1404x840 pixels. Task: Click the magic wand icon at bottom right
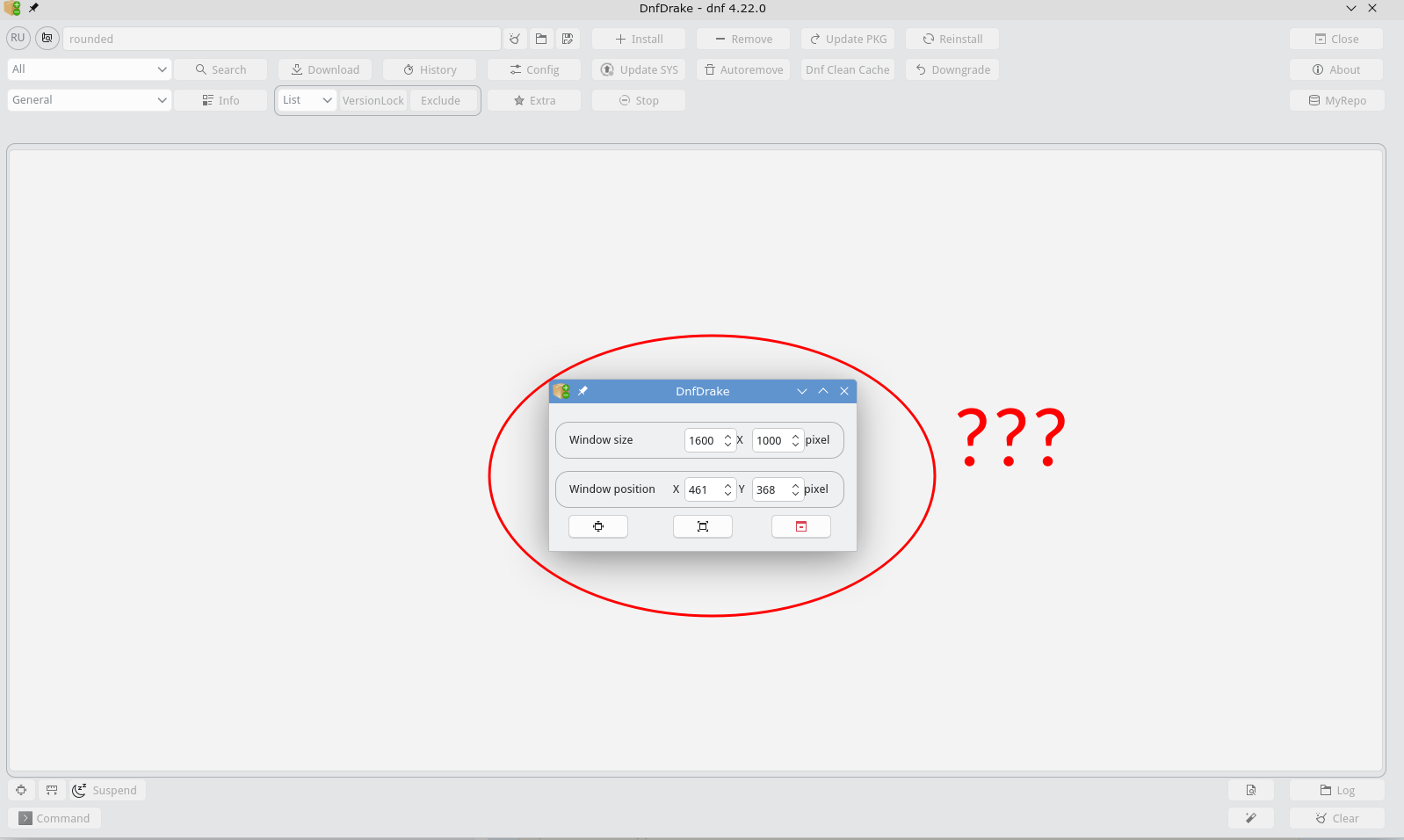[x=1250, y=818]
